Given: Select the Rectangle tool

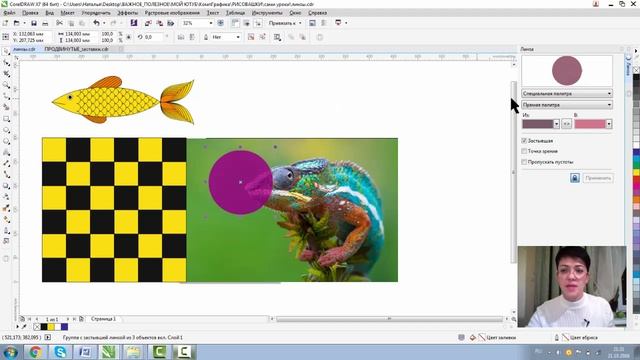Looking at the screenshot, I should coord(6,119).
